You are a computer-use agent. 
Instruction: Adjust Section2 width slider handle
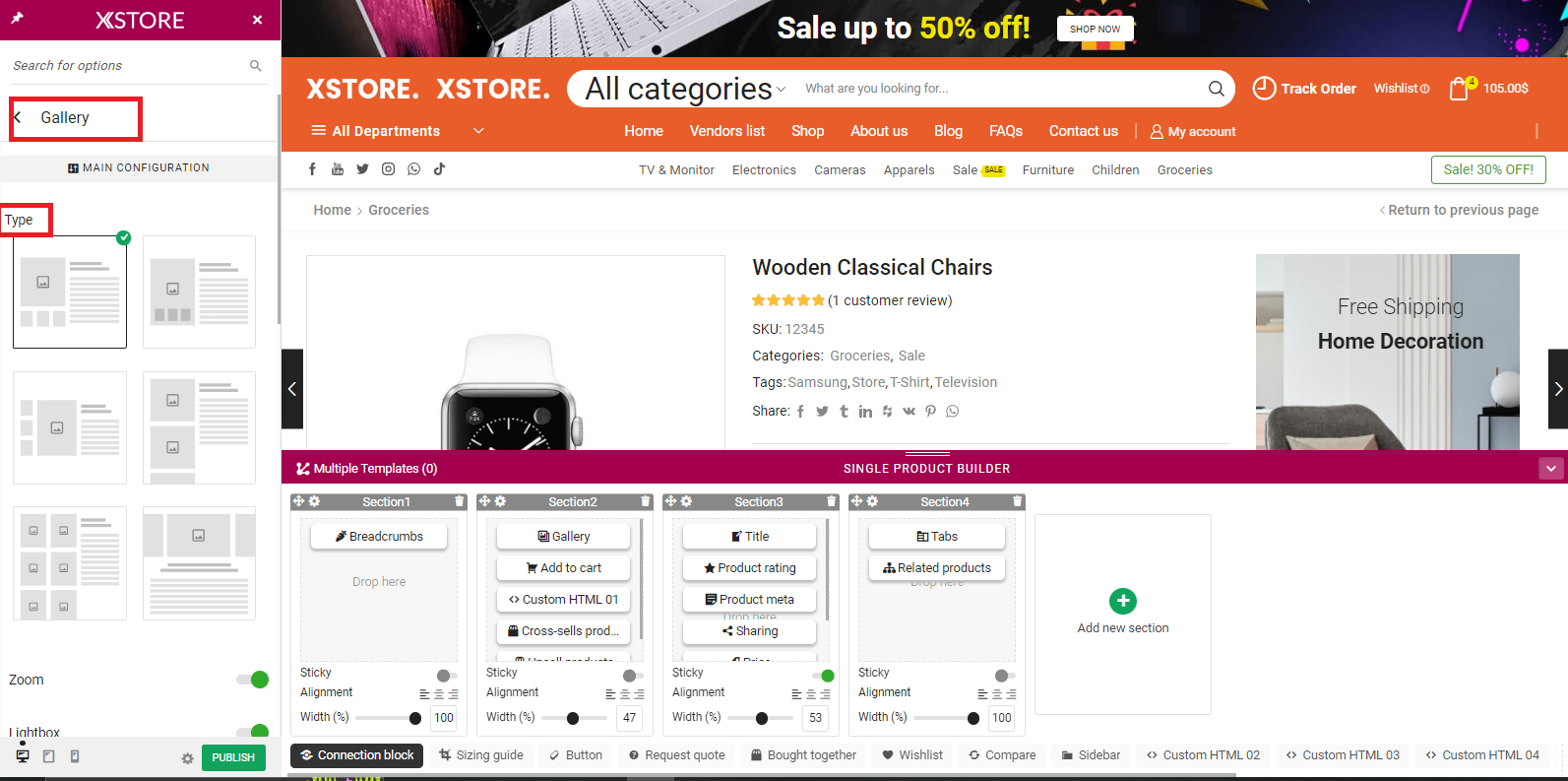(573, 718)
